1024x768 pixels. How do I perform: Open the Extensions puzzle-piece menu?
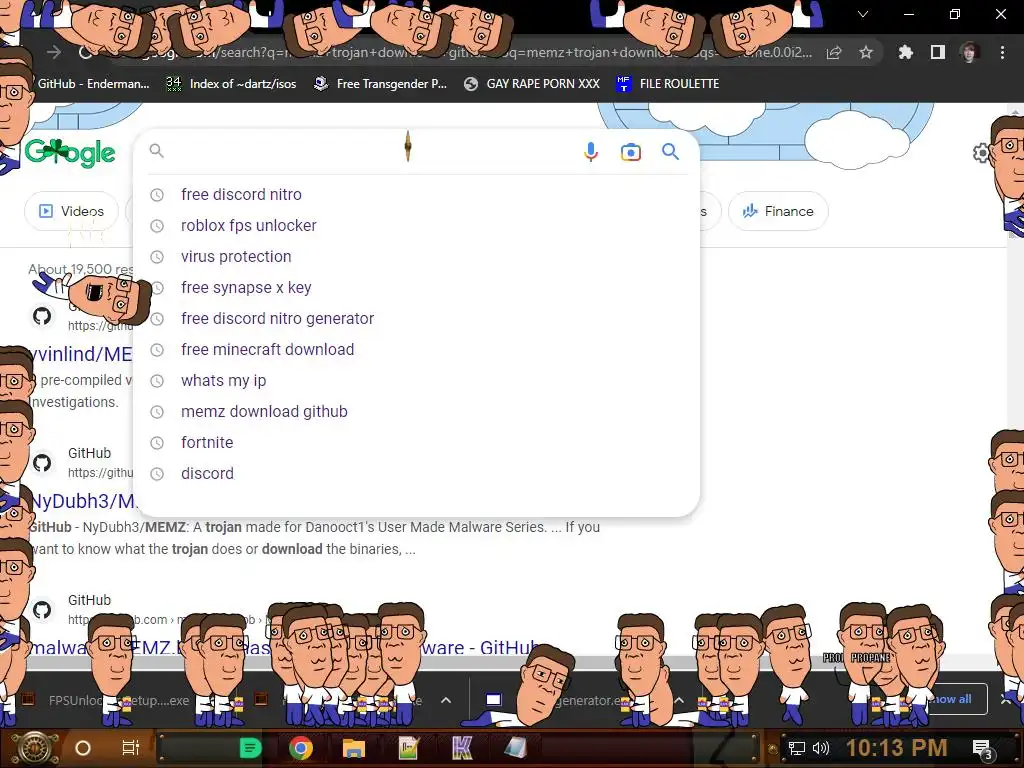pyautogui.click(x=905, y=52)
